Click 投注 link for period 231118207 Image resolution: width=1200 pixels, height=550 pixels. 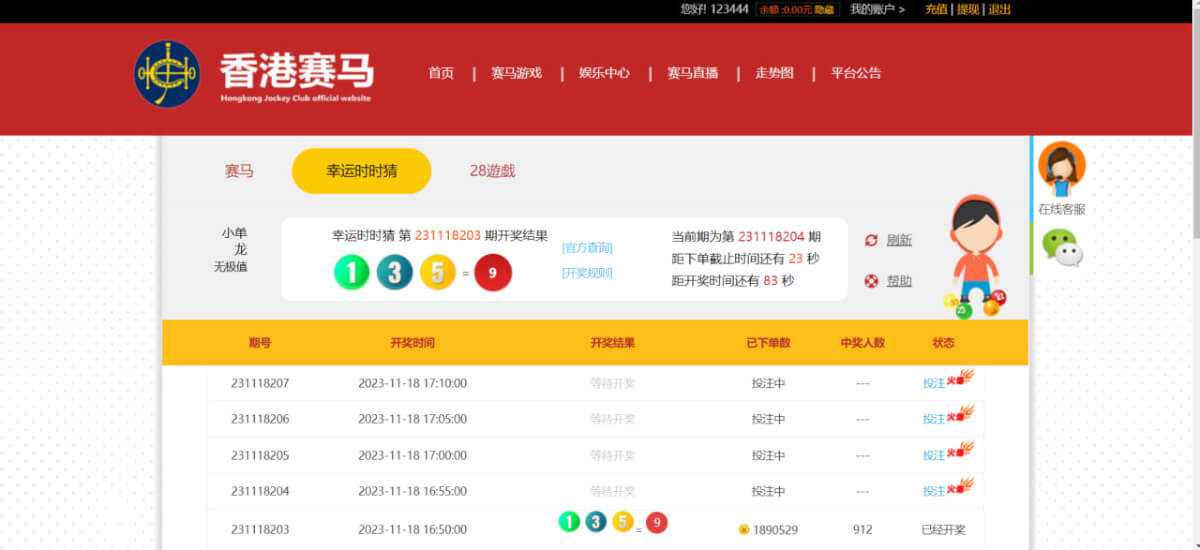coord(933,383)
